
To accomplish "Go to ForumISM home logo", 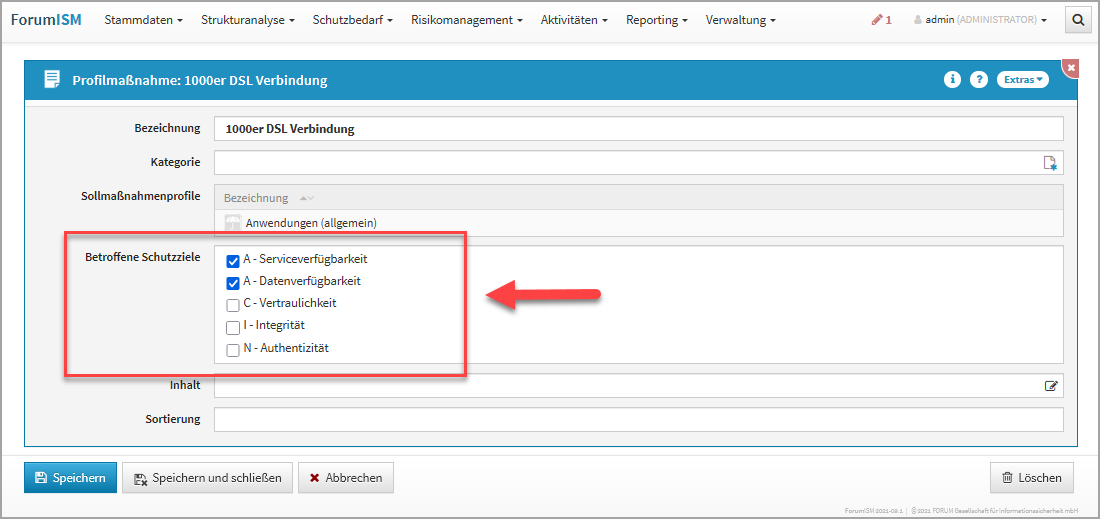I will coord(46,20).
